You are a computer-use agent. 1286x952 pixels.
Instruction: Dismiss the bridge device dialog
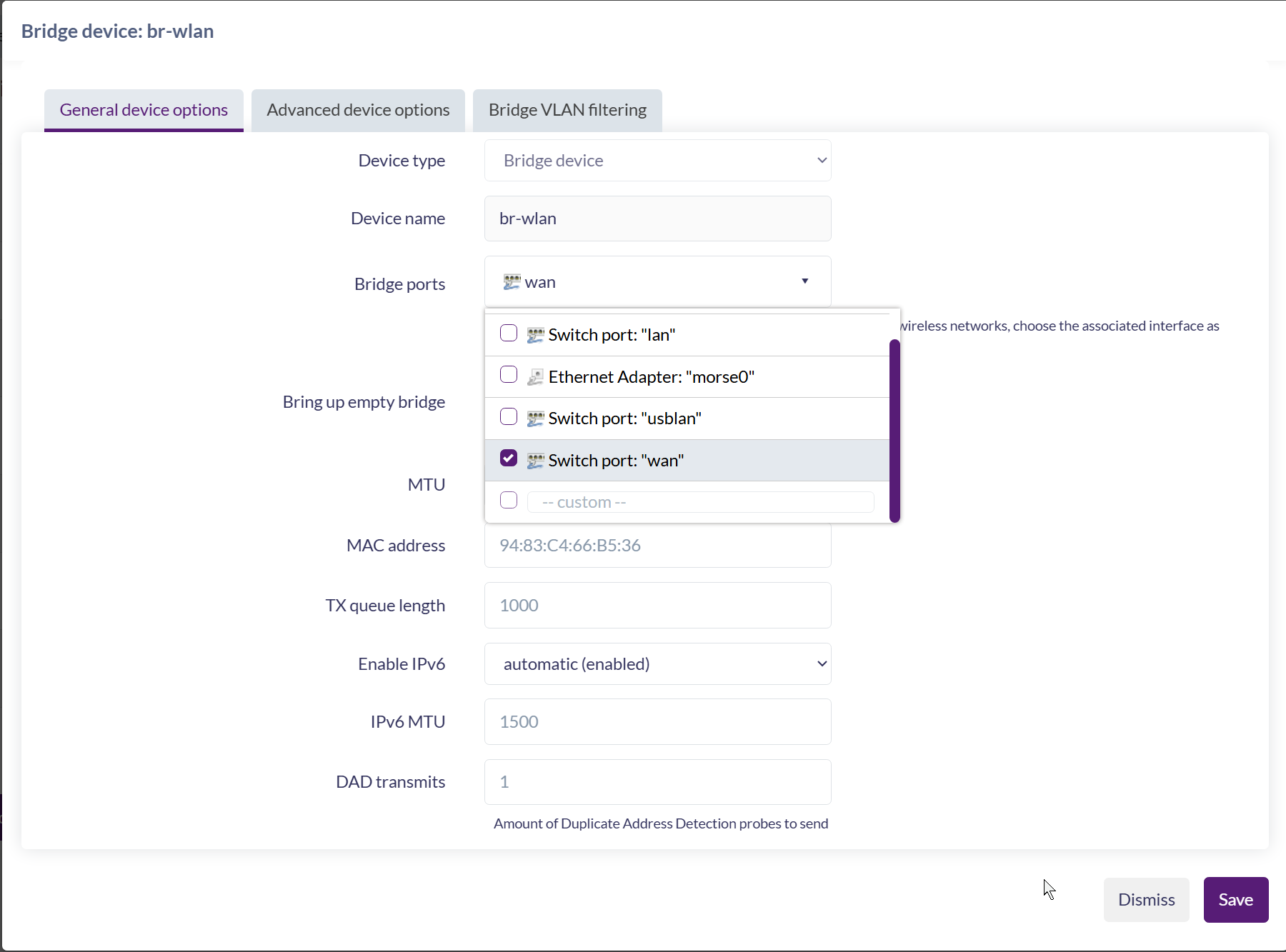pos(1146,900)
